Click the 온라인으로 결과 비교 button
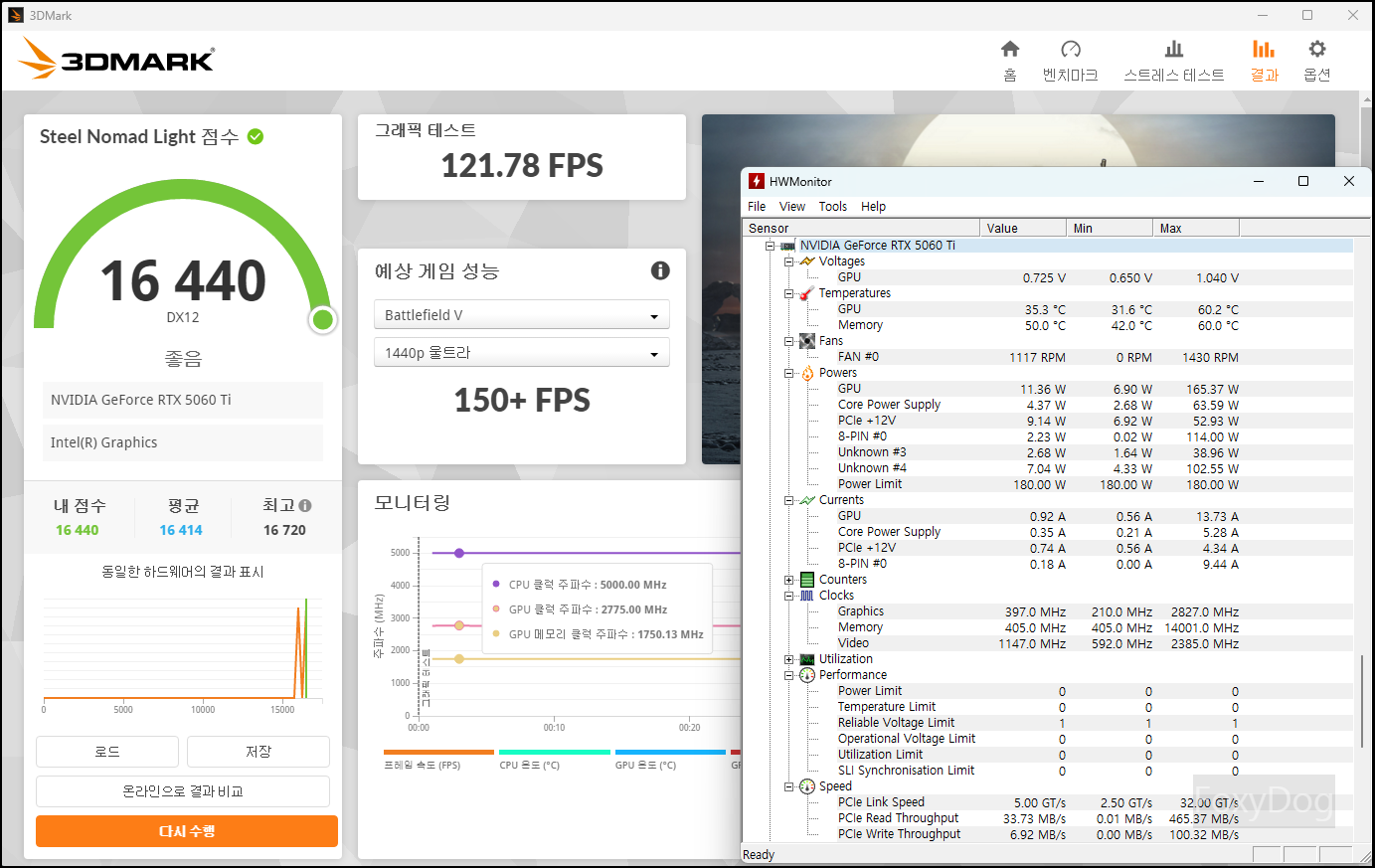The image size is (1375, 868). click(x=183, y=791)
